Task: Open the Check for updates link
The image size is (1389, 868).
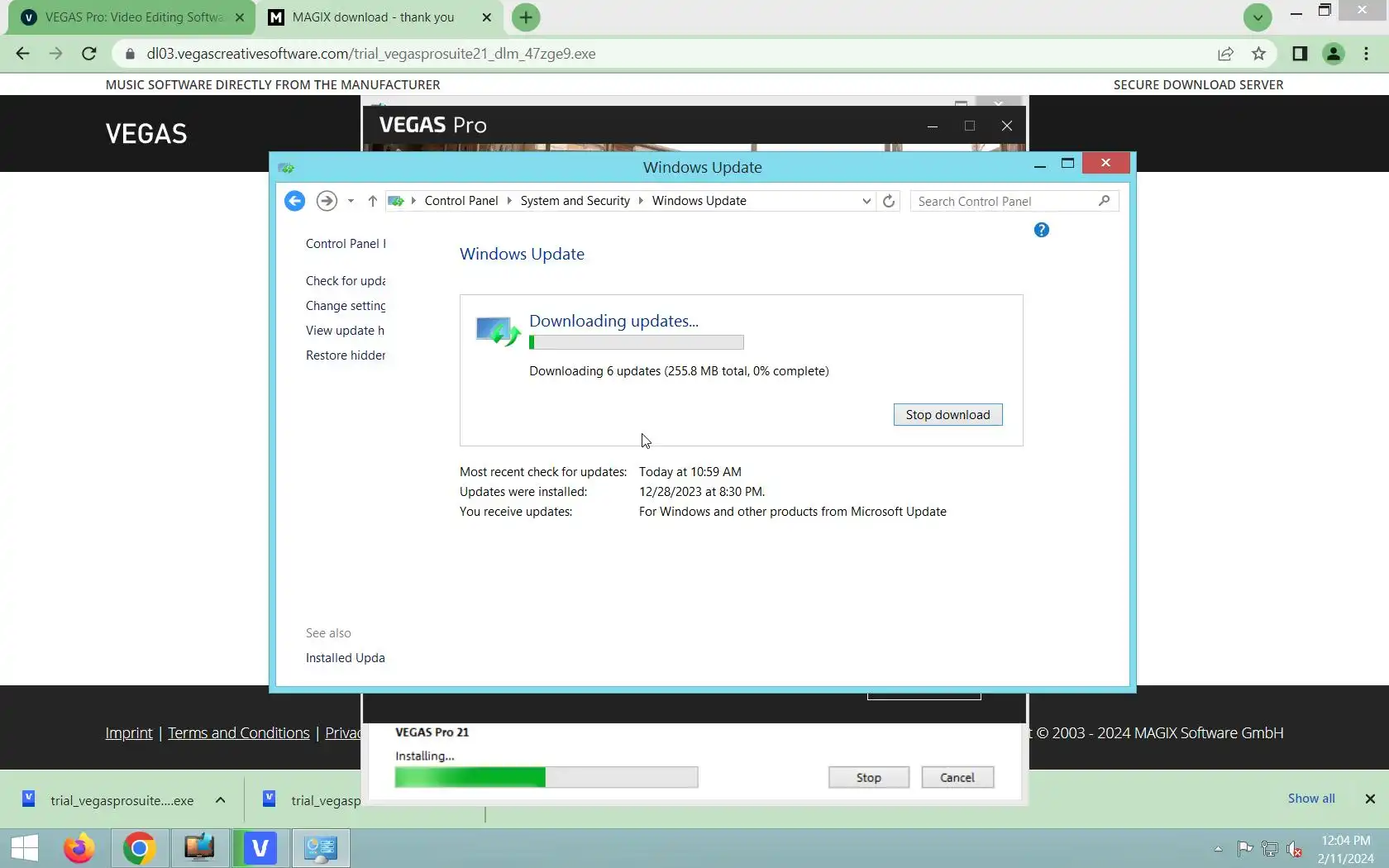Action: tap(346, 281)
